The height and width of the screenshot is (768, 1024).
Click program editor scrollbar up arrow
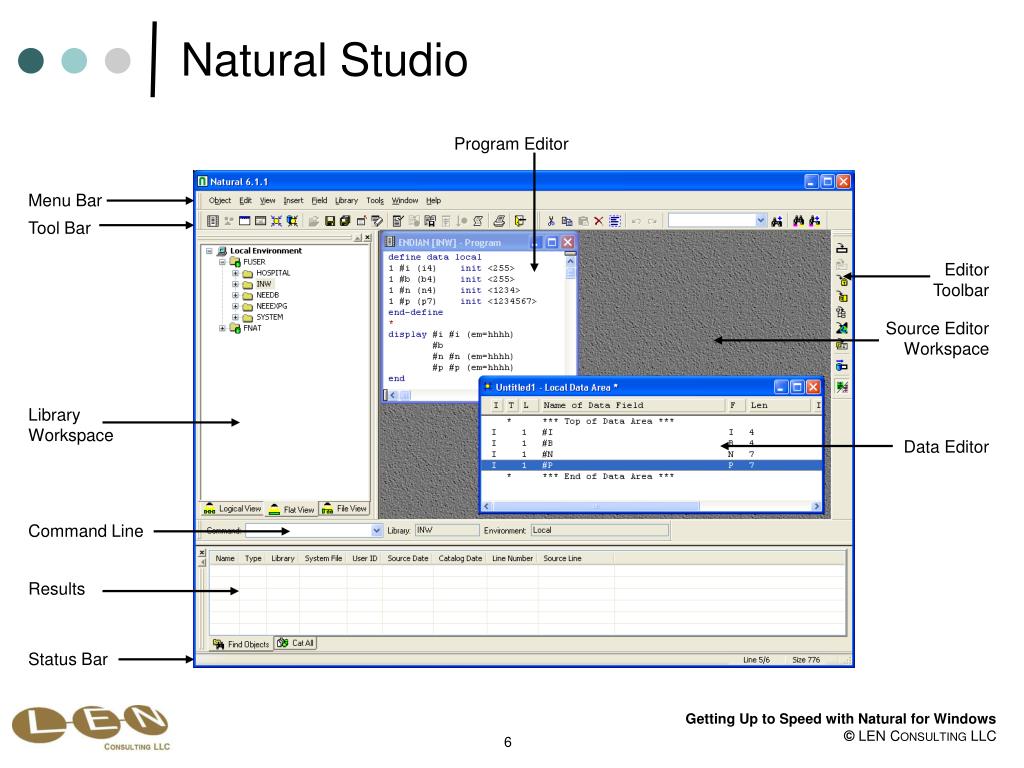(x=570, y=261)
